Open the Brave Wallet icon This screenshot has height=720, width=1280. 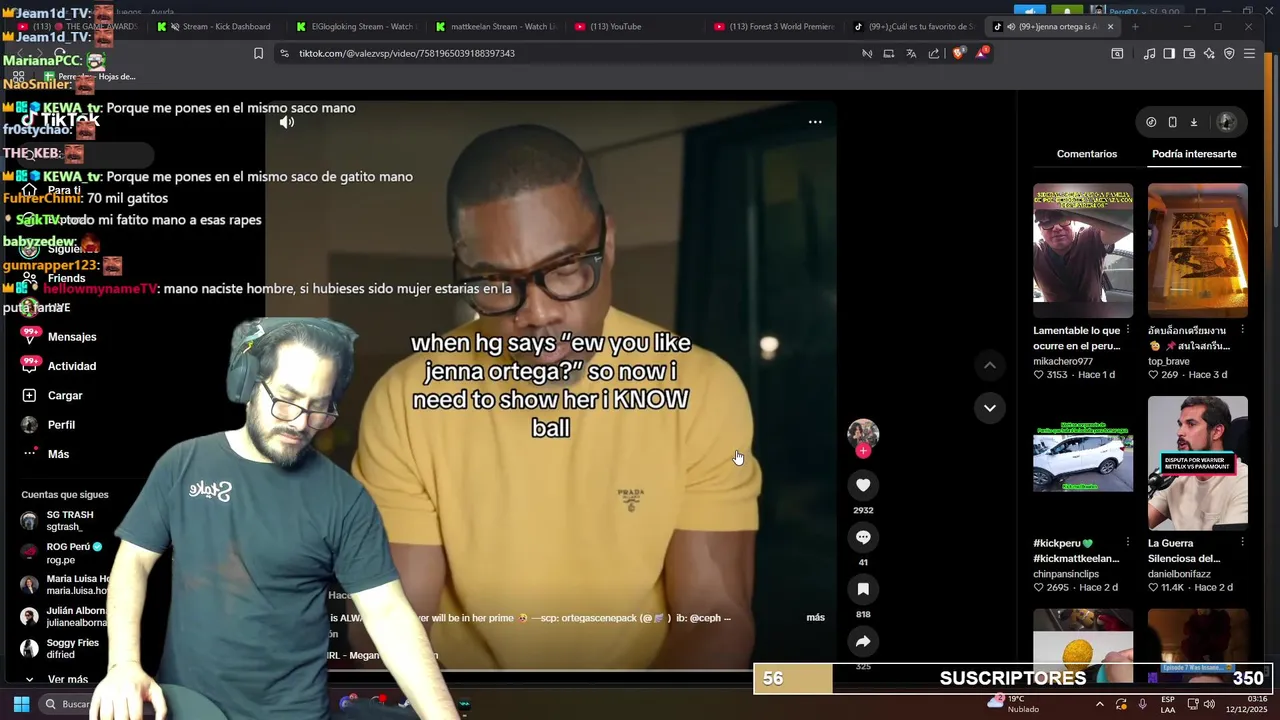click(1189, 53)
